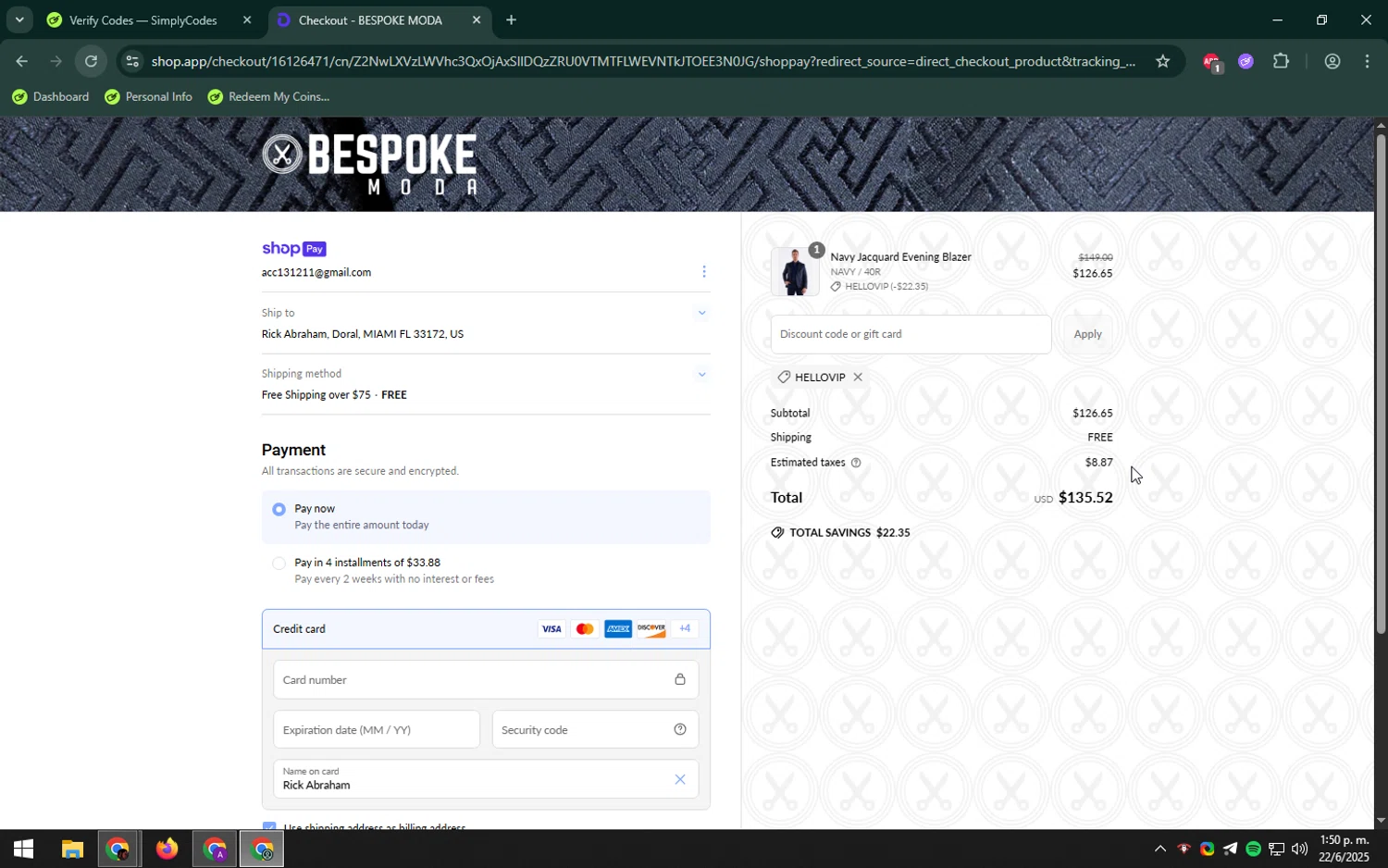This screenshot has height=868, width=1388.
Task: Open Firefox from the taskbar
Action: [167, 849]
